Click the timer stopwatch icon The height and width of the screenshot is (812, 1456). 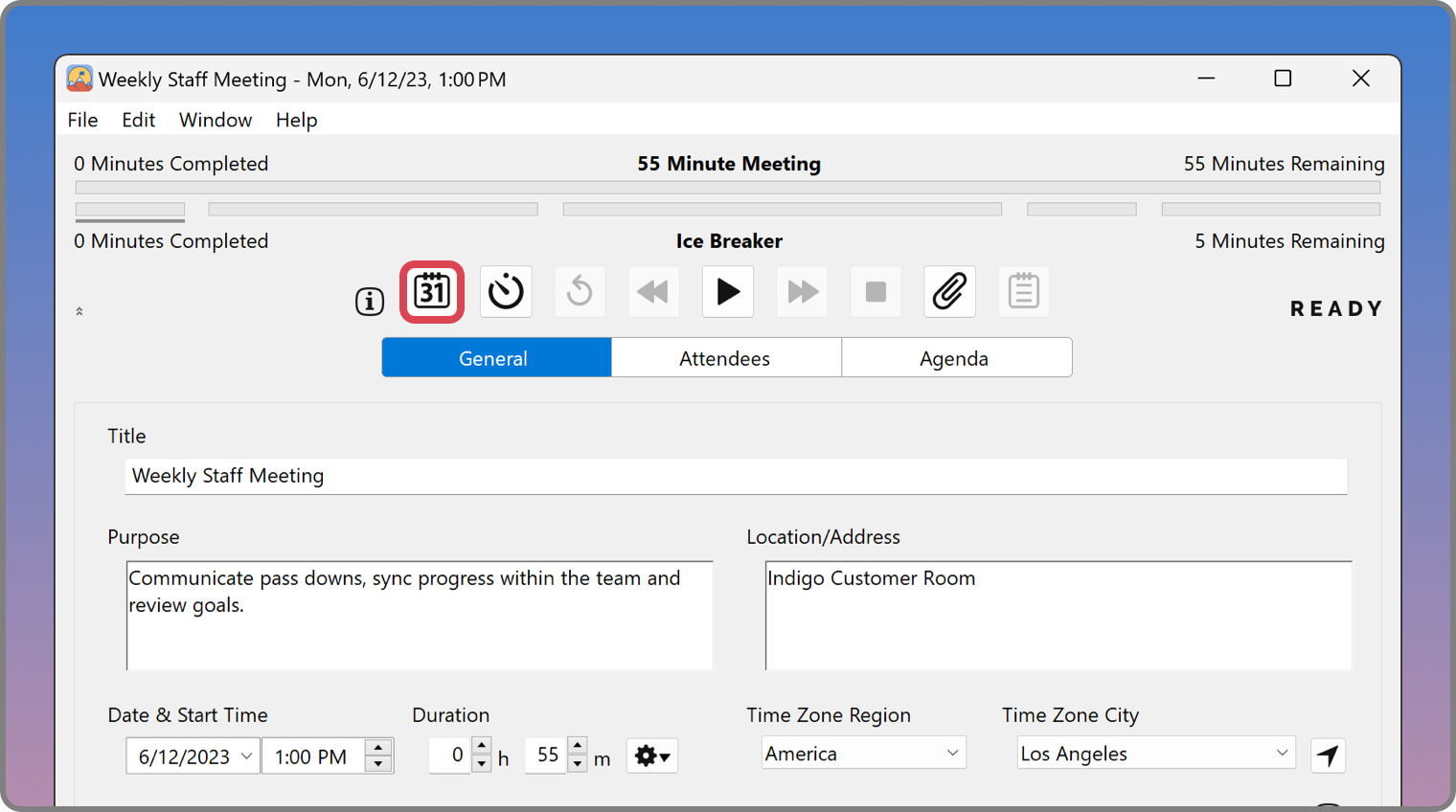[x=506, y=292]
